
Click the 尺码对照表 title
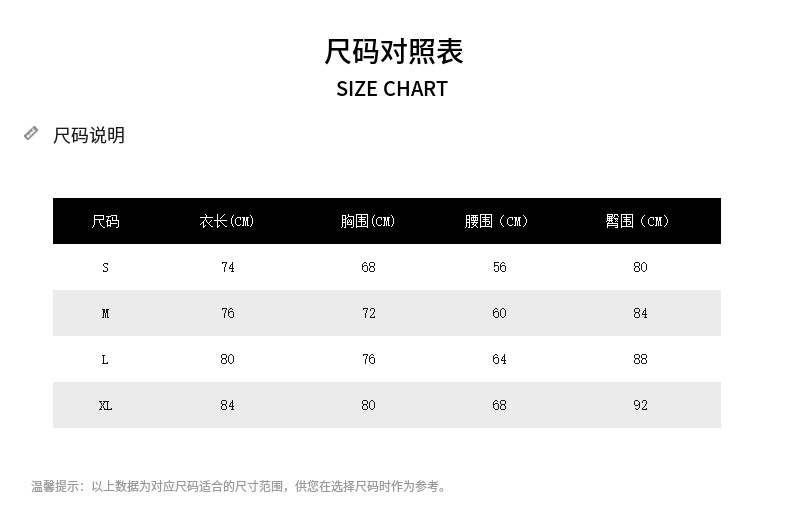pos(394,51)
